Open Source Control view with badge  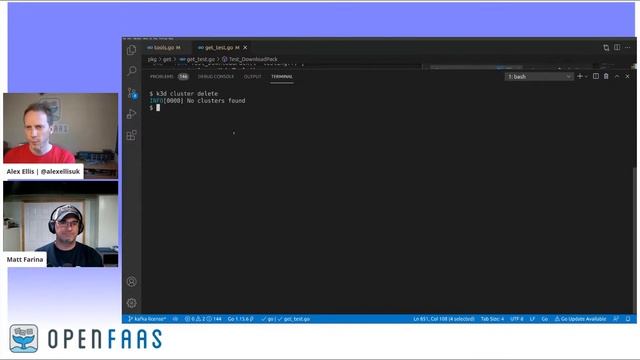point(132,93)
